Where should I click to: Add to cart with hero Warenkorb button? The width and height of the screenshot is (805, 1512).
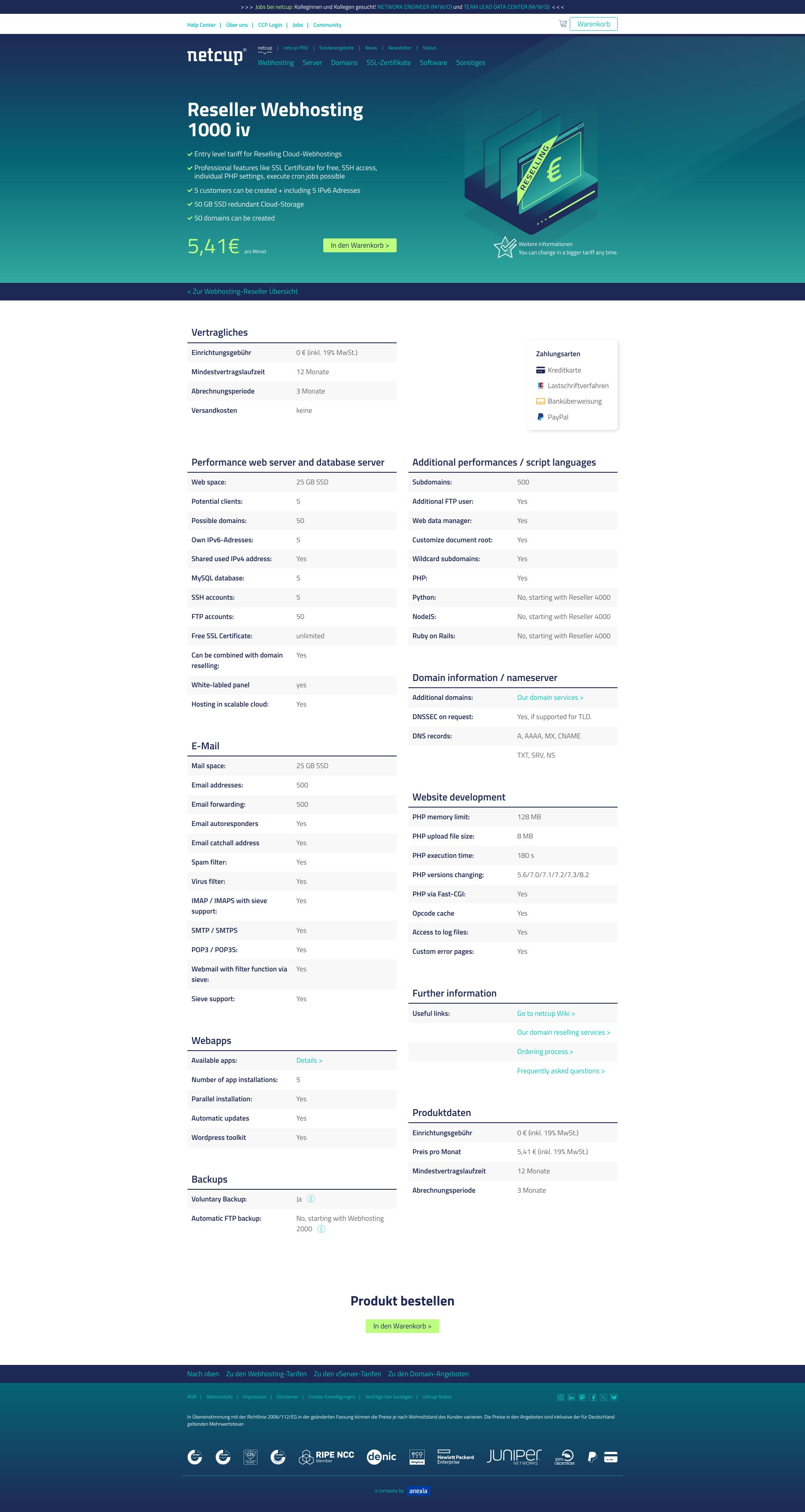(x=360, y=245)
